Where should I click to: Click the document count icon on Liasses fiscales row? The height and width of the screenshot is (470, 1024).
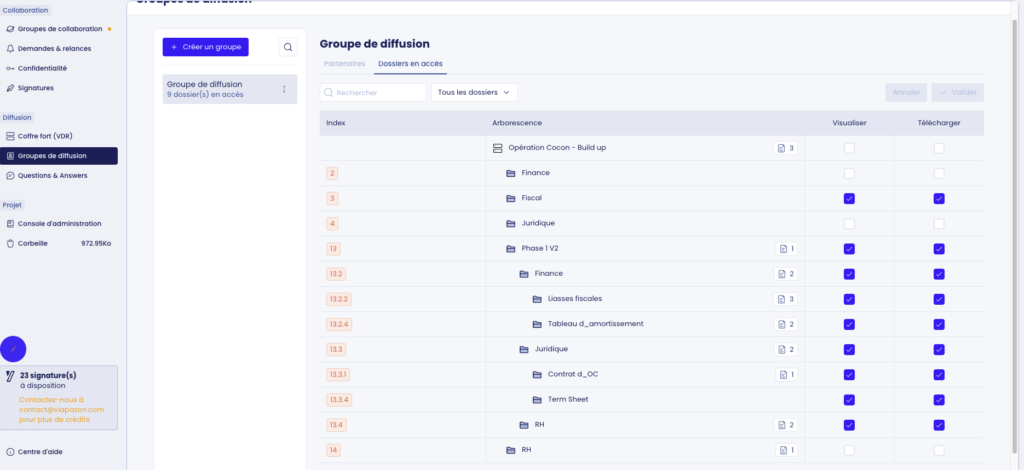[784, 299]
